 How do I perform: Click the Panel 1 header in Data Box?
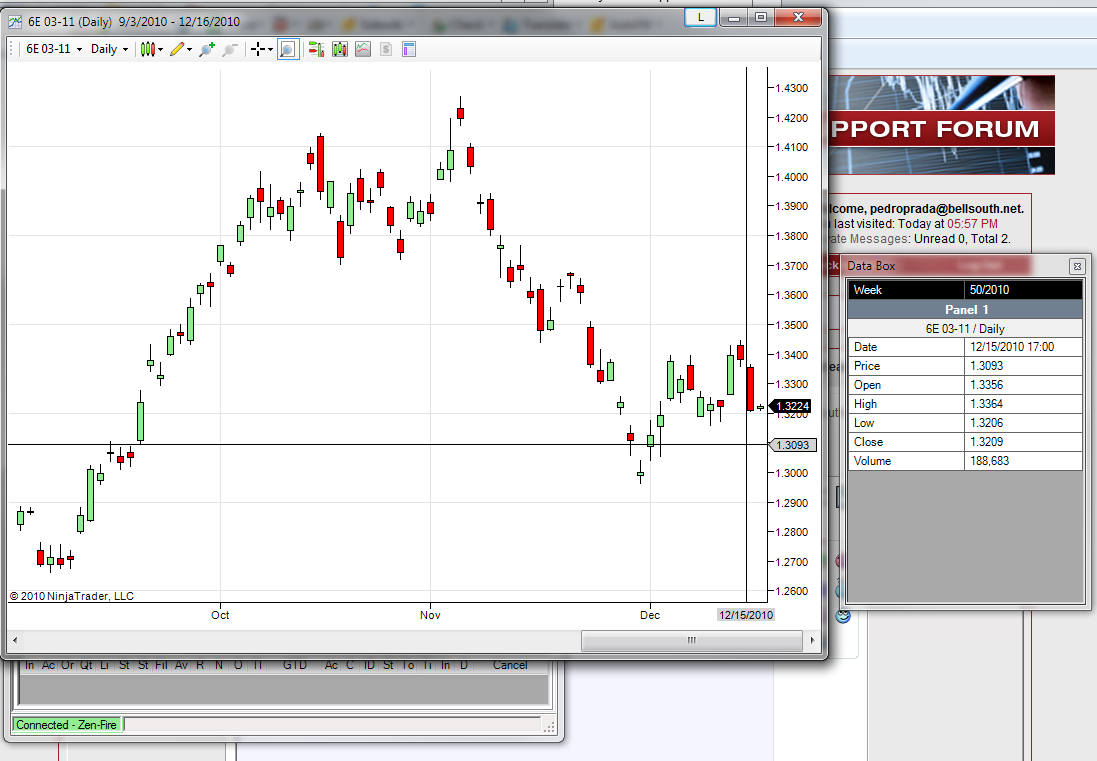pos(965,309)
